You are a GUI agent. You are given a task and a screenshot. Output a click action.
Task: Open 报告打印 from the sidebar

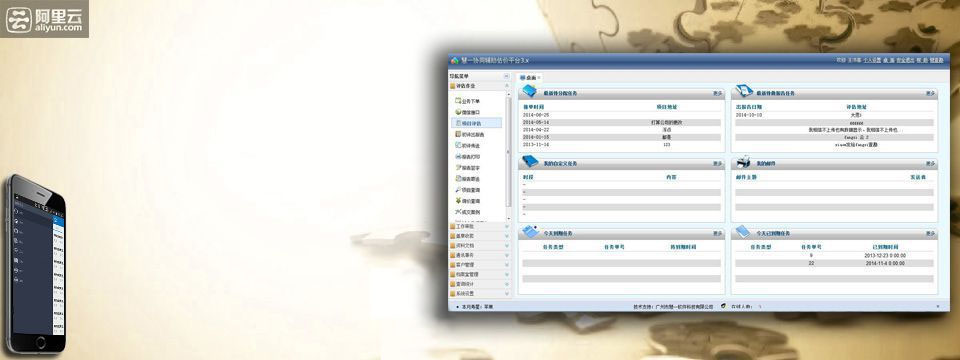(x=467, y=157)
